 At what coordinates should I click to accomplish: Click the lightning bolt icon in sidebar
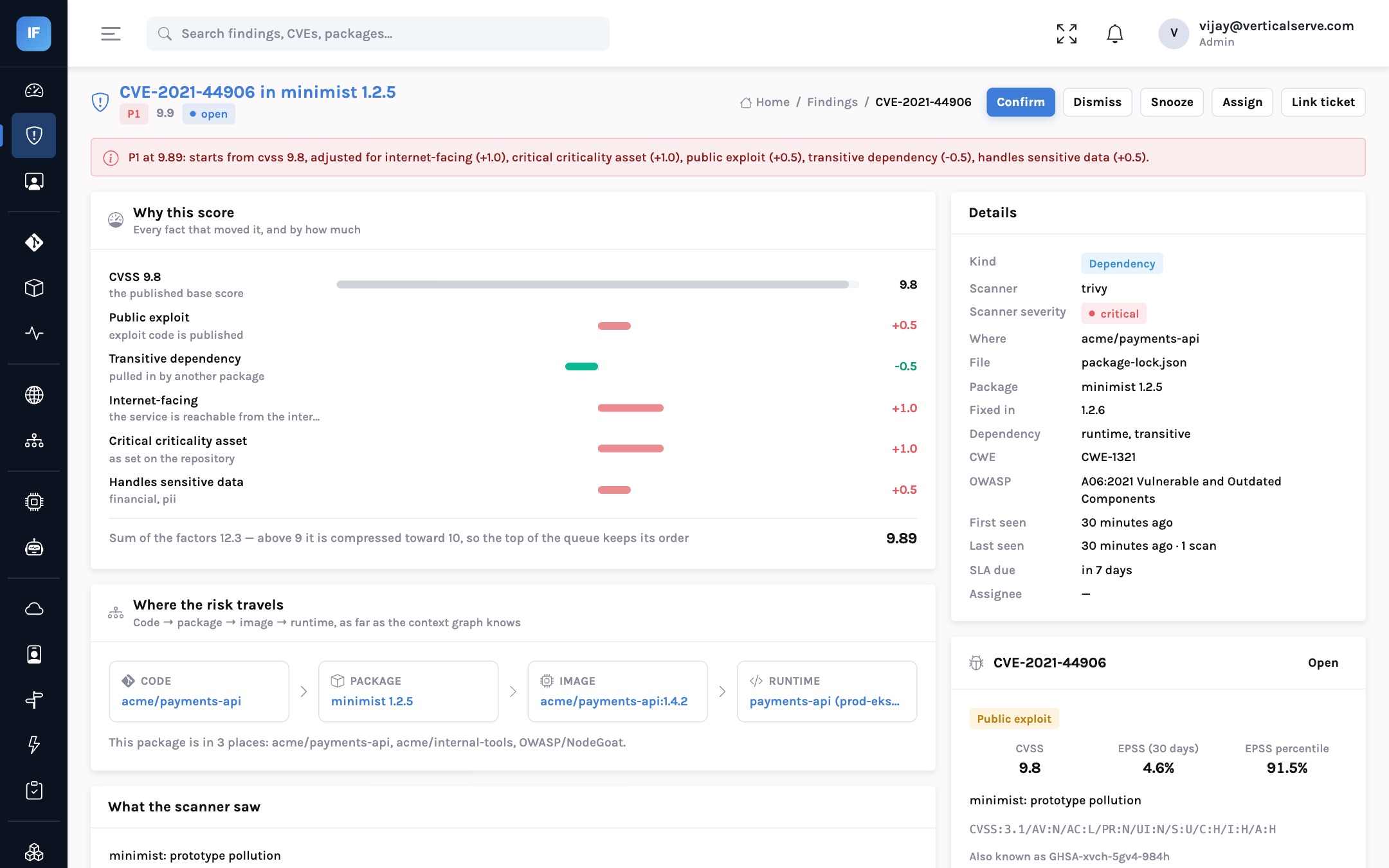click(34, 745)
